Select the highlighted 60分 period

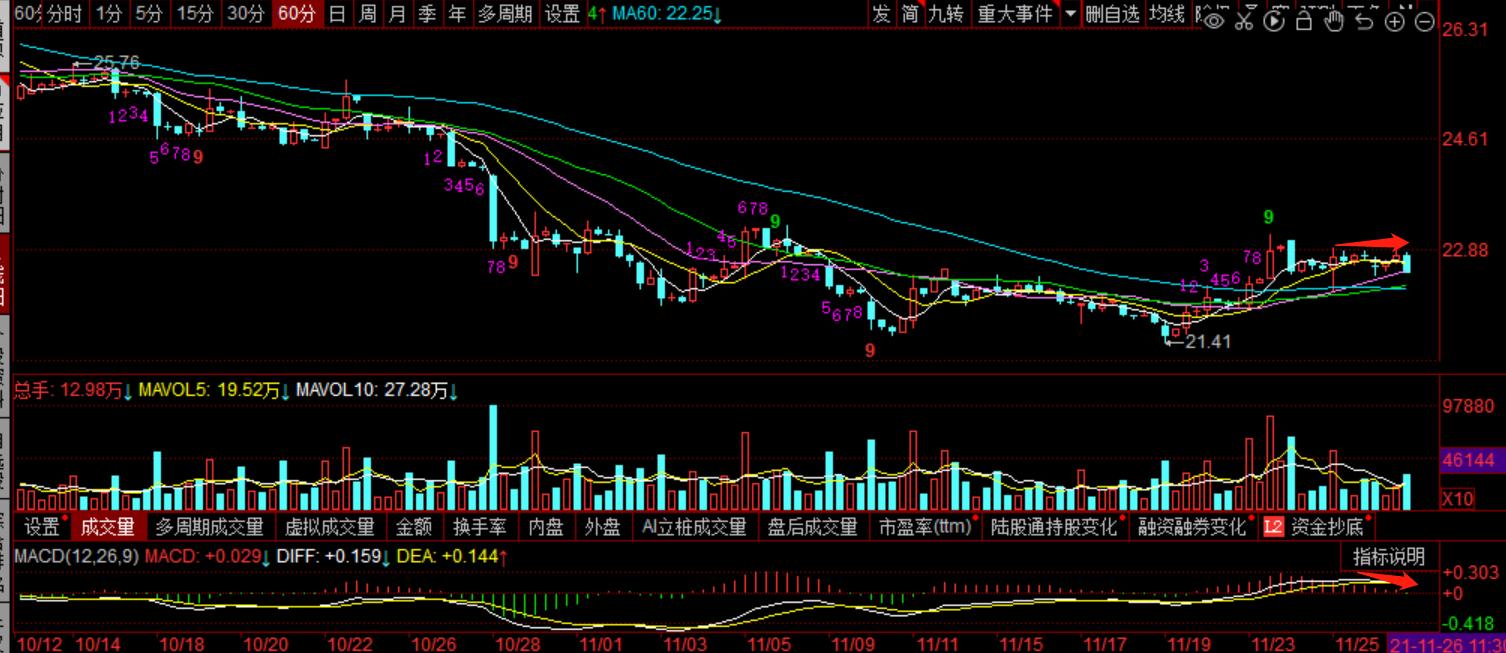(297, 14)
